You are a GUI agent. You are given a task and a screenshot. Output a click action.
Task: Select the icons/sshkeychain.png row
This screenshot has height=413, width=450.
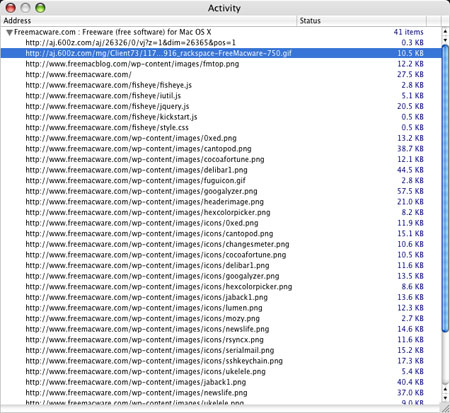coord(221,361)
